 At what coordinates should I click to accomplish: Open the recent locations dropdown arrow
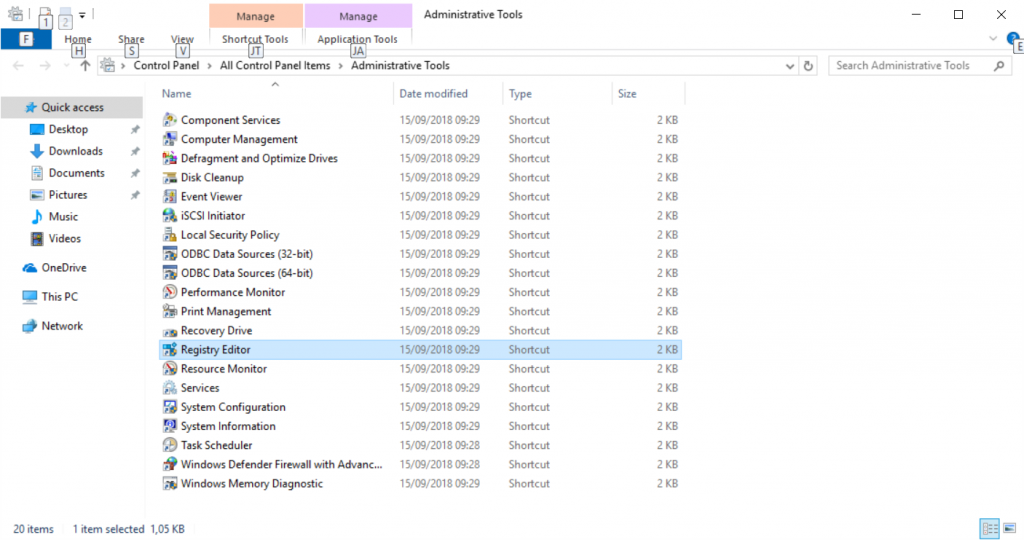pos(66,66)
